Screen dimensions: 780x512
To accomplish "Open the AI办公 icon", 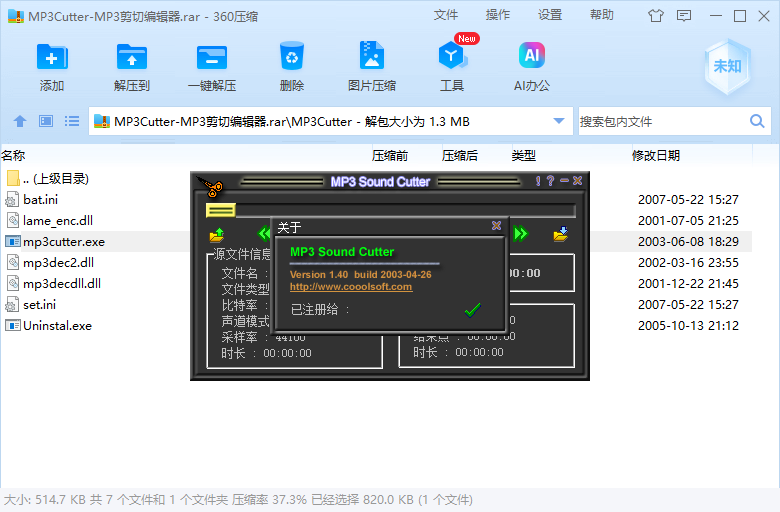I will point(532,55).
